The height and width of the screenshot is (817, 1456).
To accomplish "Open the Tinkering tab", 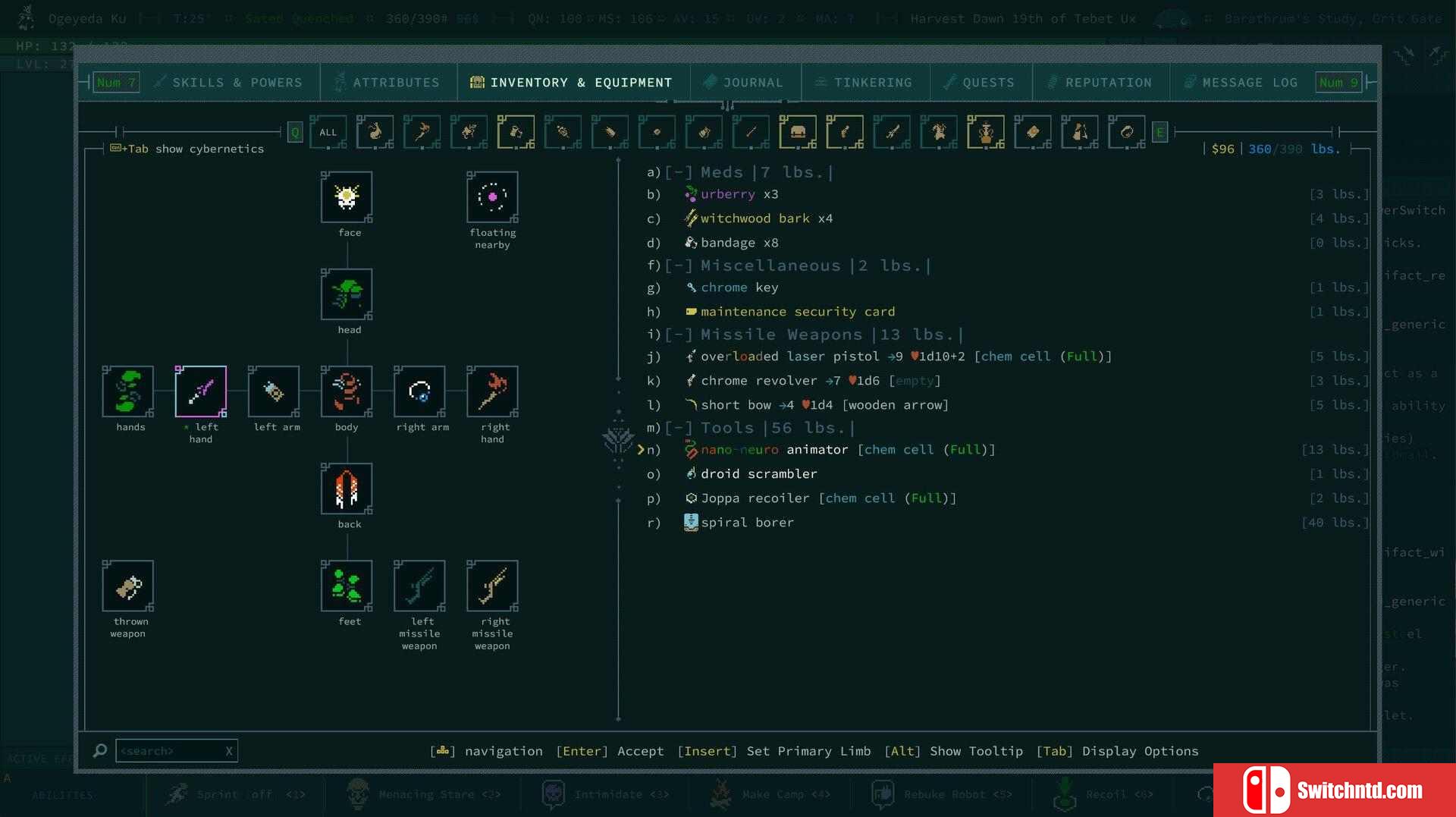I will pos(865,82).
